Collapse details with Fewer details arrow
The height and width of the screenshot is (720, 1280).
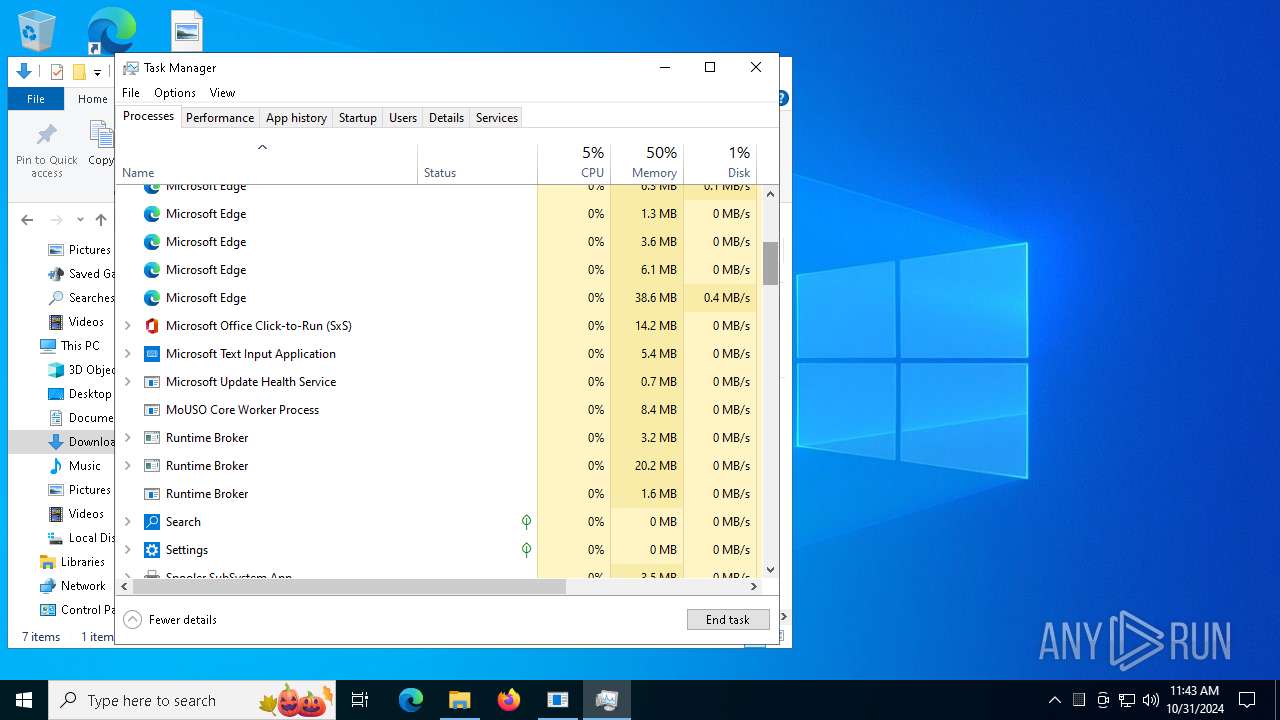point(133,620)
